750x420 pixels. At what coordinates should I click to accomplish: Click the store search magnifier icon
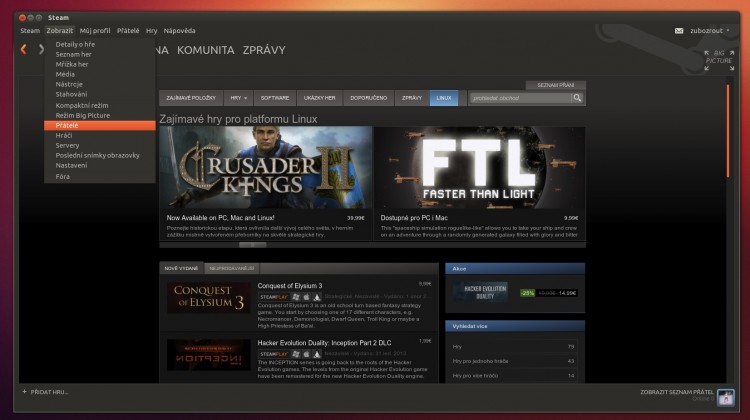[x=577, y=98]
